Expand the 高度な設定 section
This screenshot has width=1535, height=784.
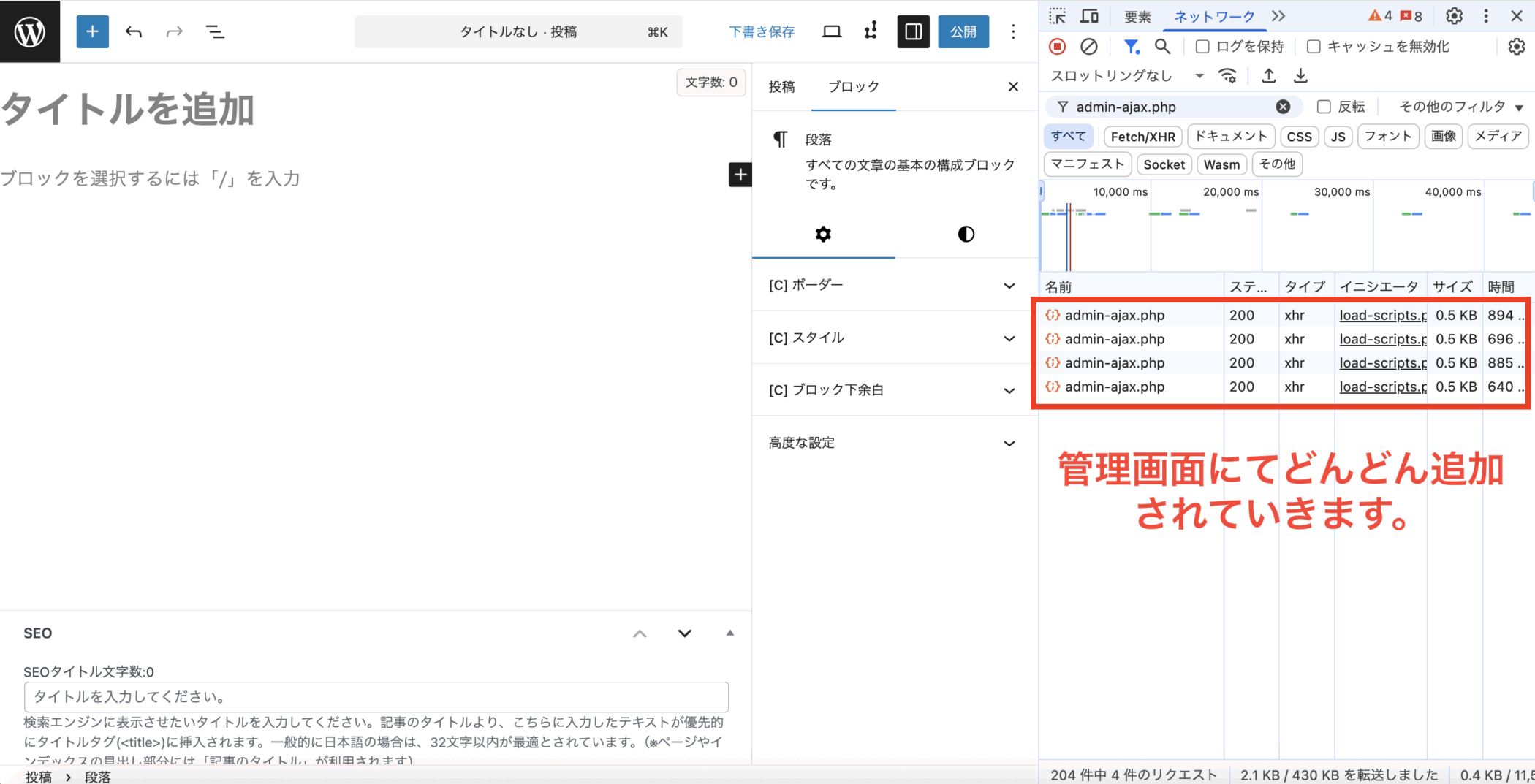[892, 443]
